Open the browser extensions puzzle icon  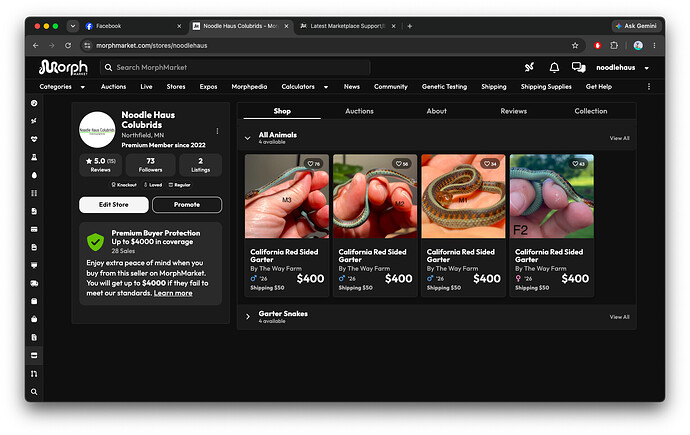[614, 45]
